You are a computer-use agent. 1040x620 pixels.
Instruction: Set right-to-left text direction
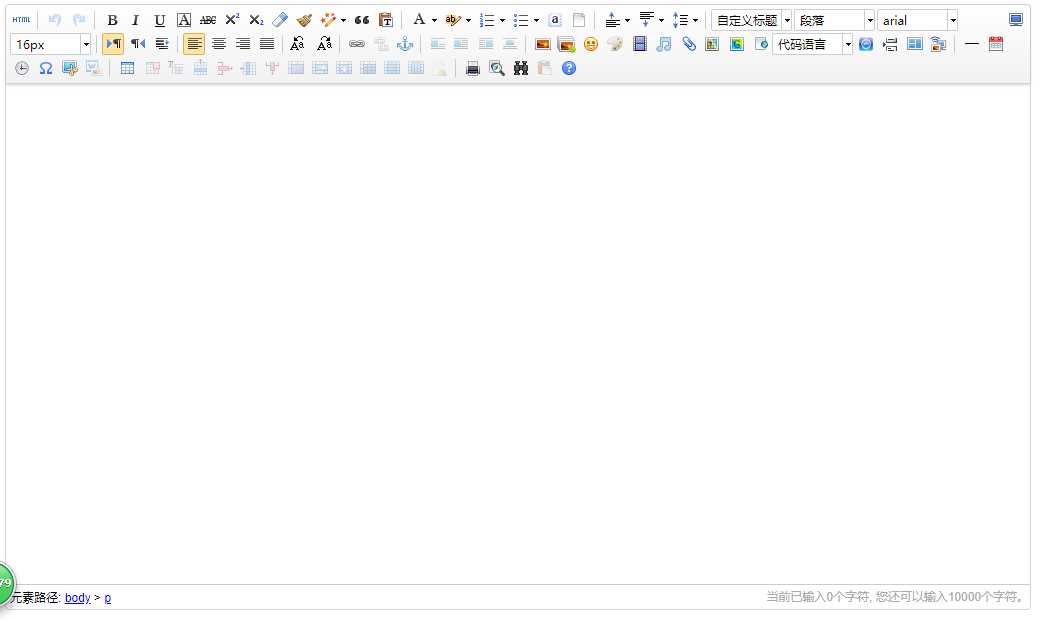click(138, 44)
